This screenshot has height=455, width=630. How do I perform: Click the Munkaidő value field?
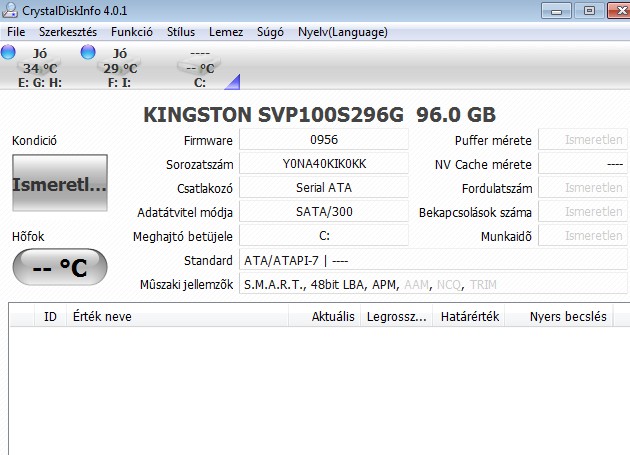coord(583,236)
